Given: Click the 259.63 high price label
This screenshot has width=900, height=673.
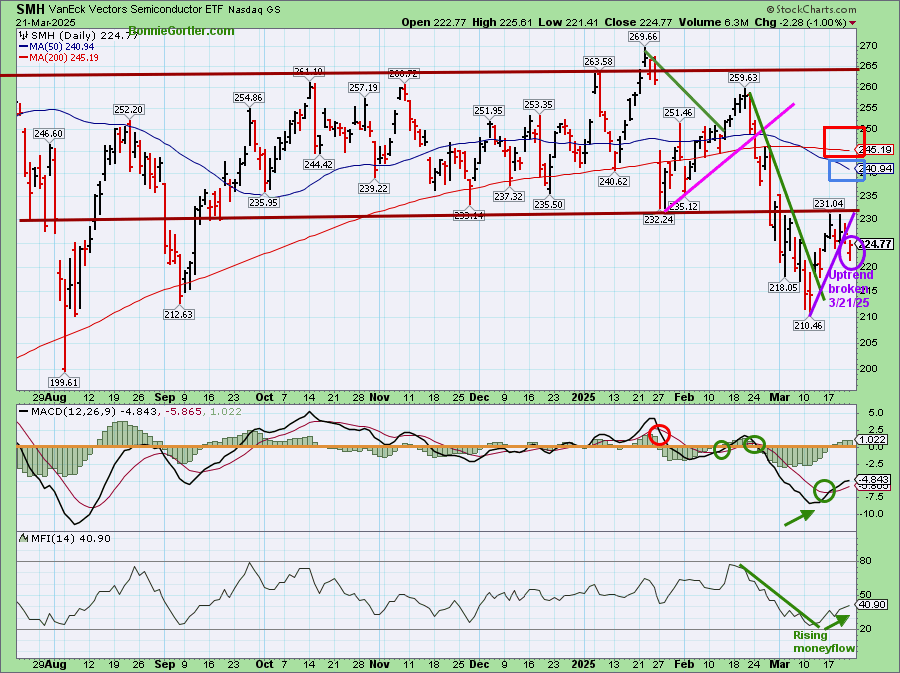Looking at the screenshot, I should coord(743,77).
